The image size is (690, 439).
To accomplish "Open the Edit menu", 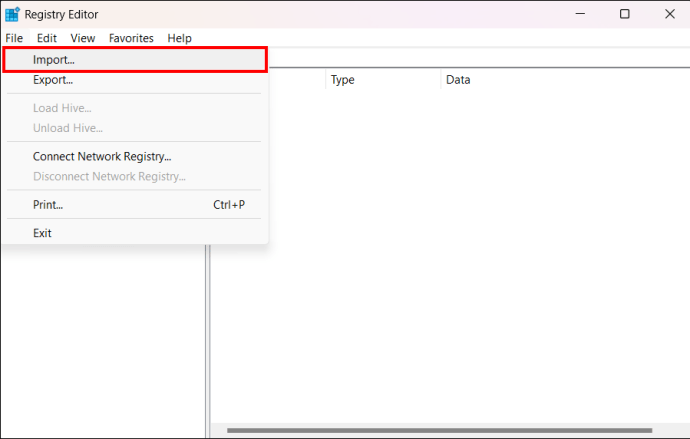I will click(47, 38).
